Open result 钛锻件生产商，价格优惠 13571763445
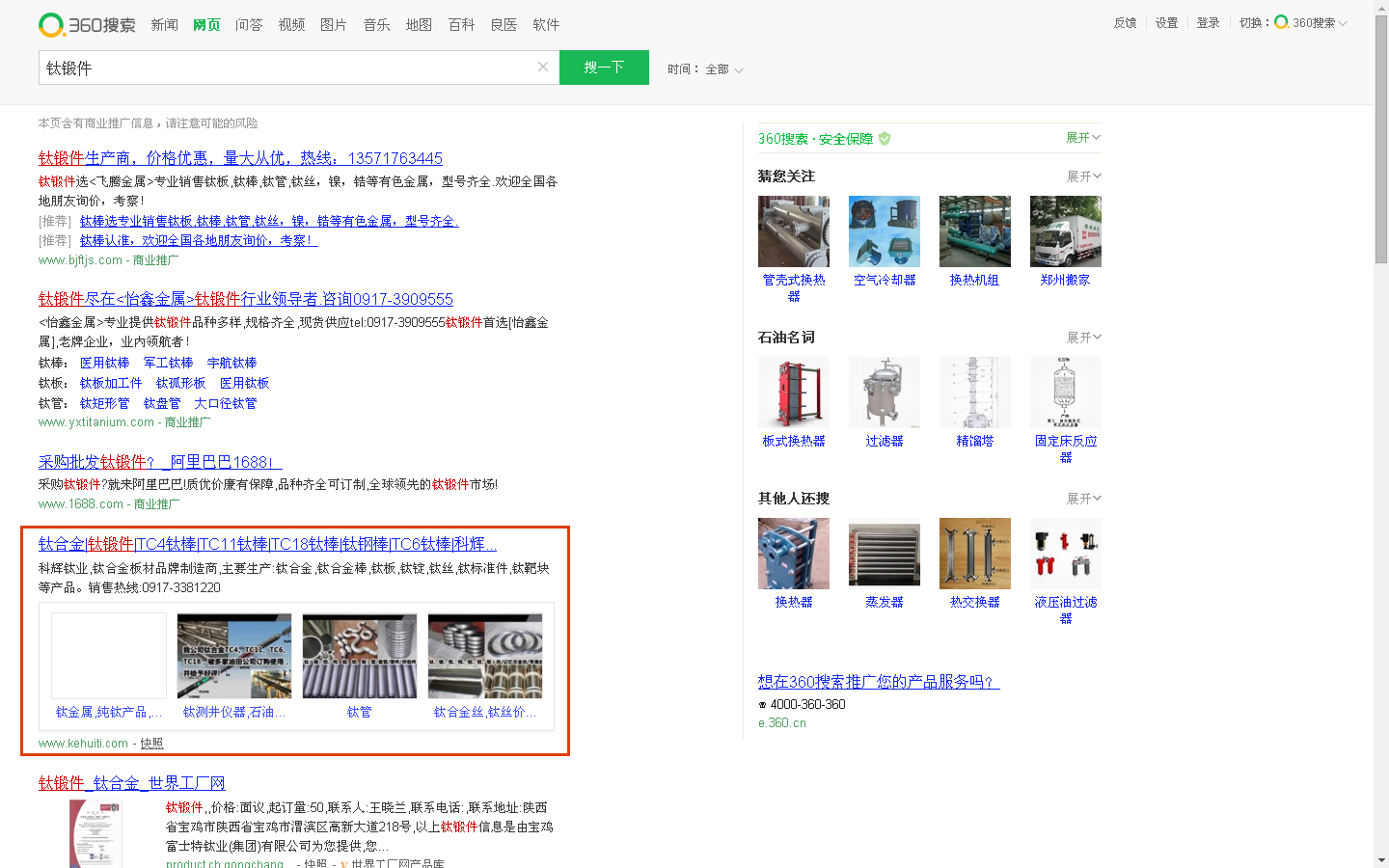This screenshot has height=868, width=1389. click(240, 158)
